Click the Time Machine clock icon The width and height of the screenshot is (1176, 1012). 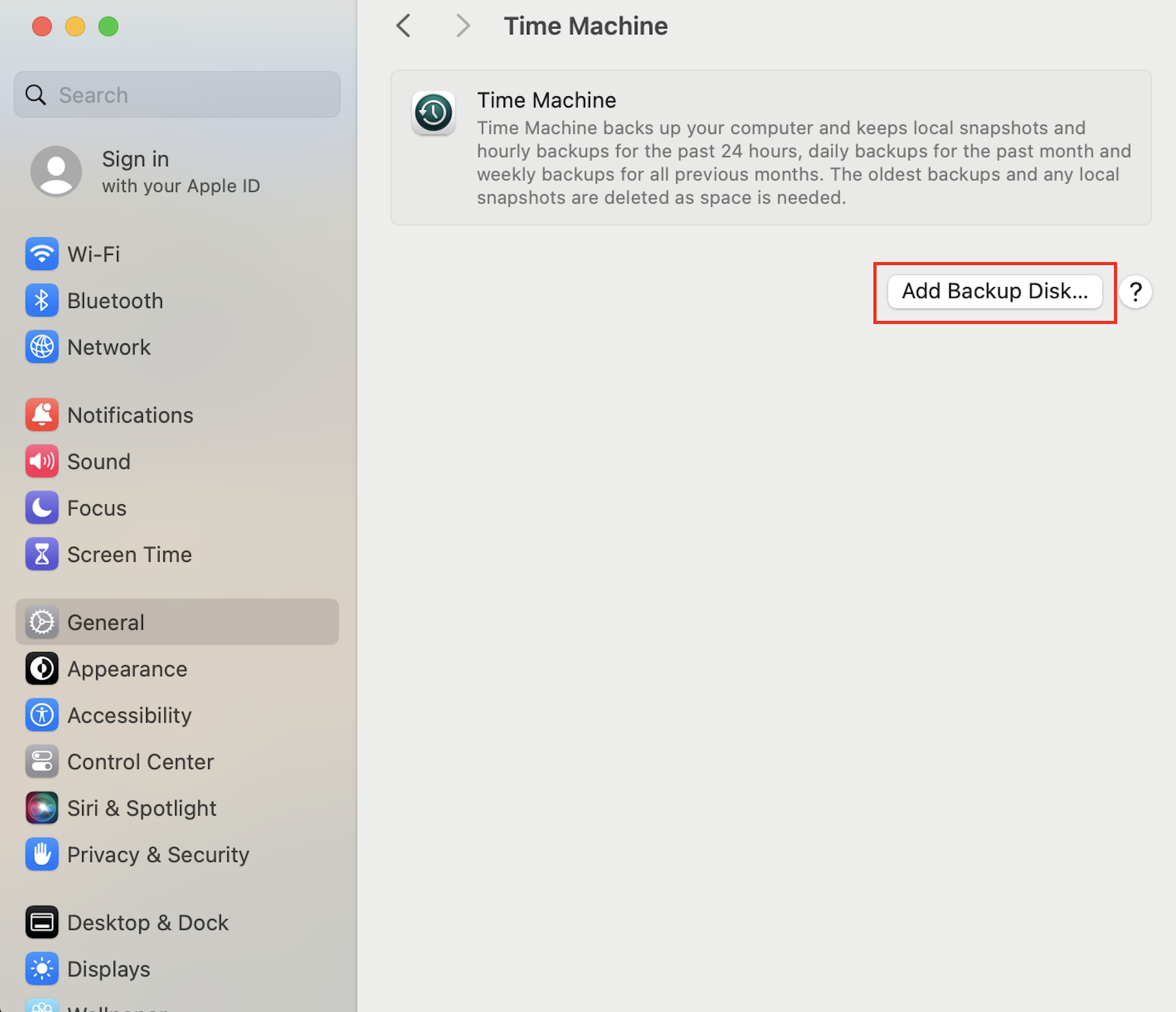[433, 113]
